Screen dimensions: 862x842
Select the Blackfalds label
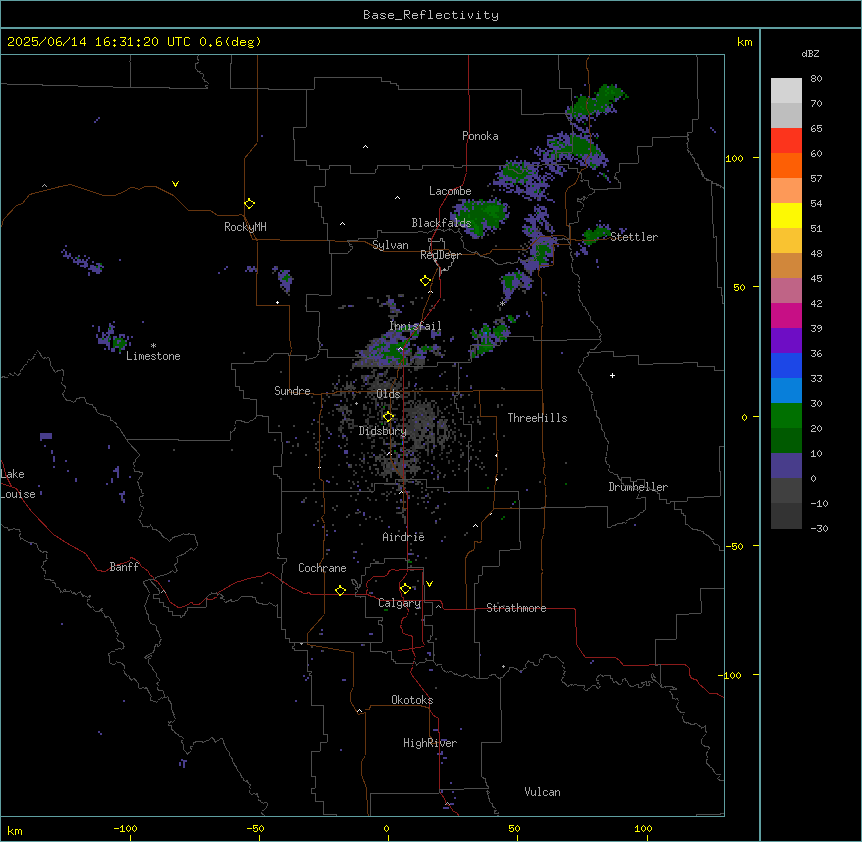click(x=441, y=223)
